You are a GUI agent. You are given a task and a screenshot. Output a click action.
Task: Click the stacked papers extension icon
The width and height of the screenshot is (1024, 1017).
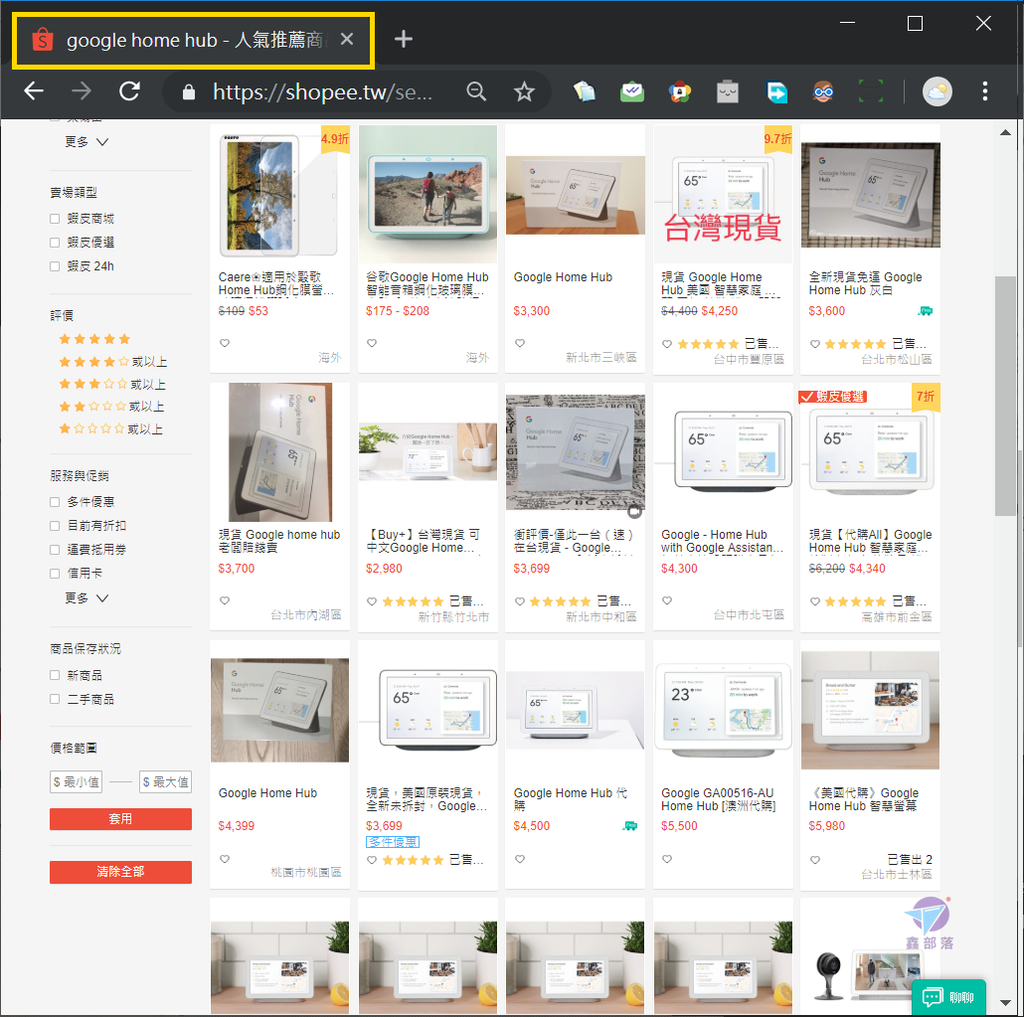[584, 91]
